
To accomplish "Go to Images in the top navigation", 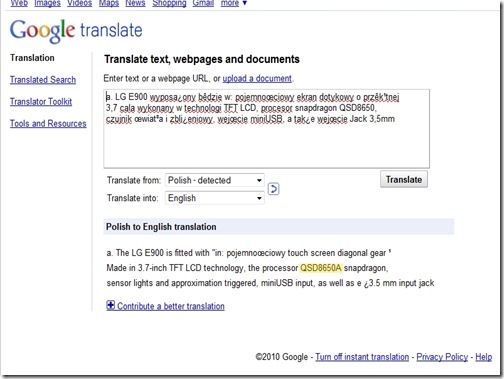I will pos(47,3).
